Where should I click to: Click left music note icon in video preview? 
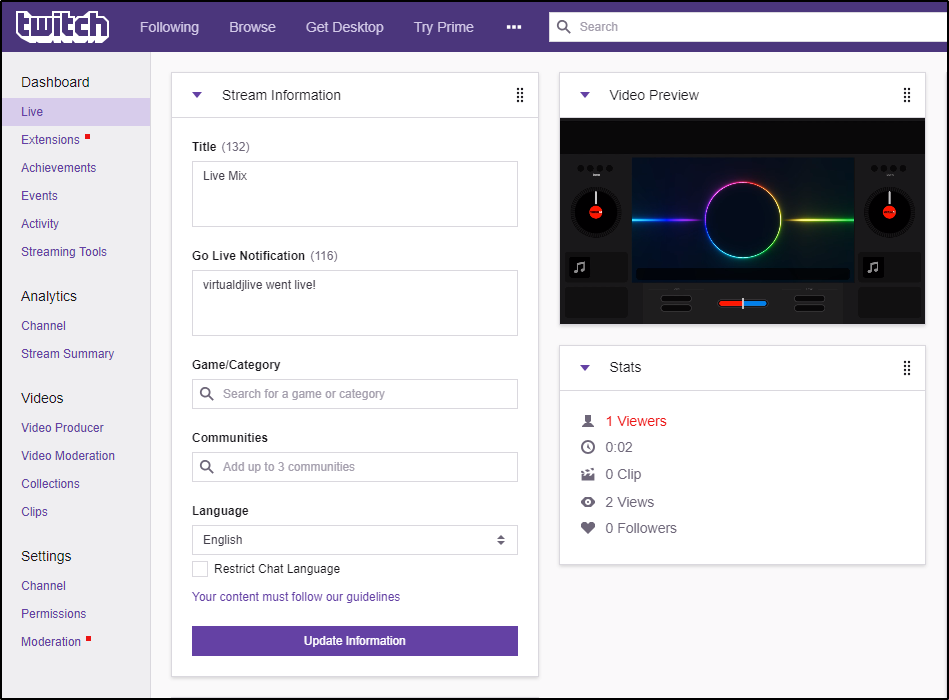point(579,267)
